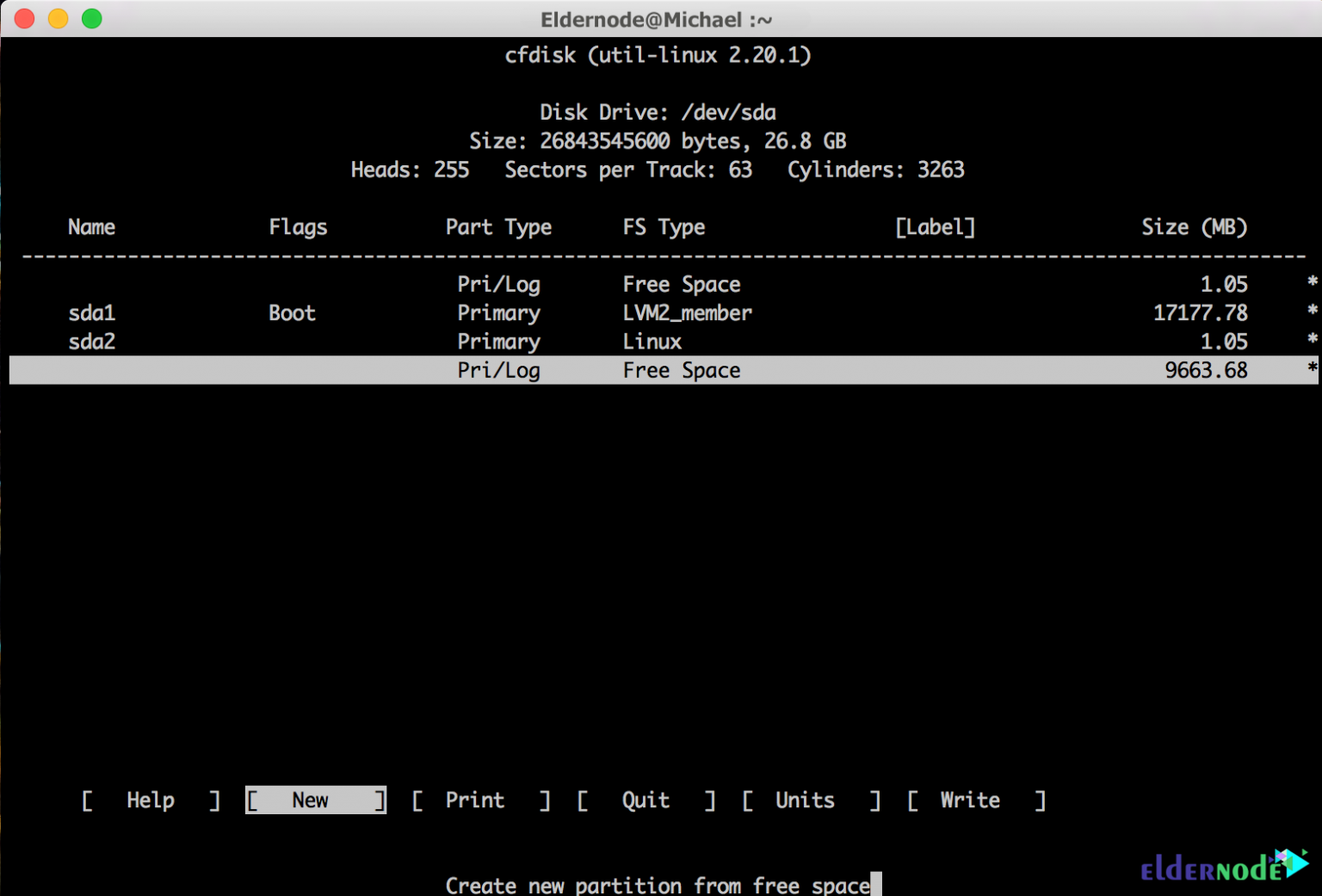Image resolution: width=1322 pixels, height=896 pixels.
Task: Click the Boot flag on sda1
Action: [x=292, y=312]
